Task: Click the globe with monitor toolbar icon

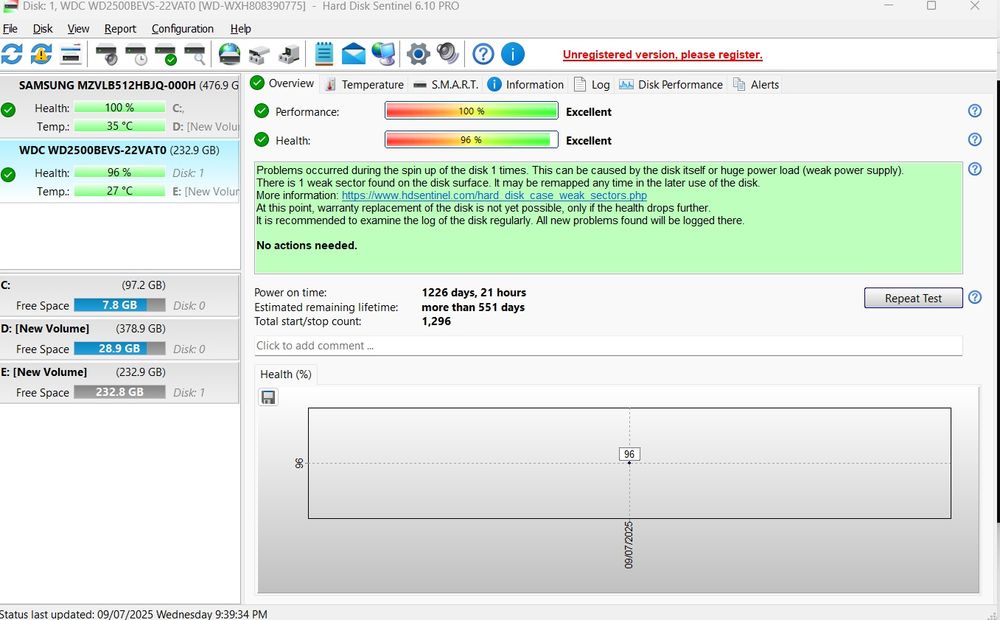Action: pyautogui.click(x=383, y=54)
